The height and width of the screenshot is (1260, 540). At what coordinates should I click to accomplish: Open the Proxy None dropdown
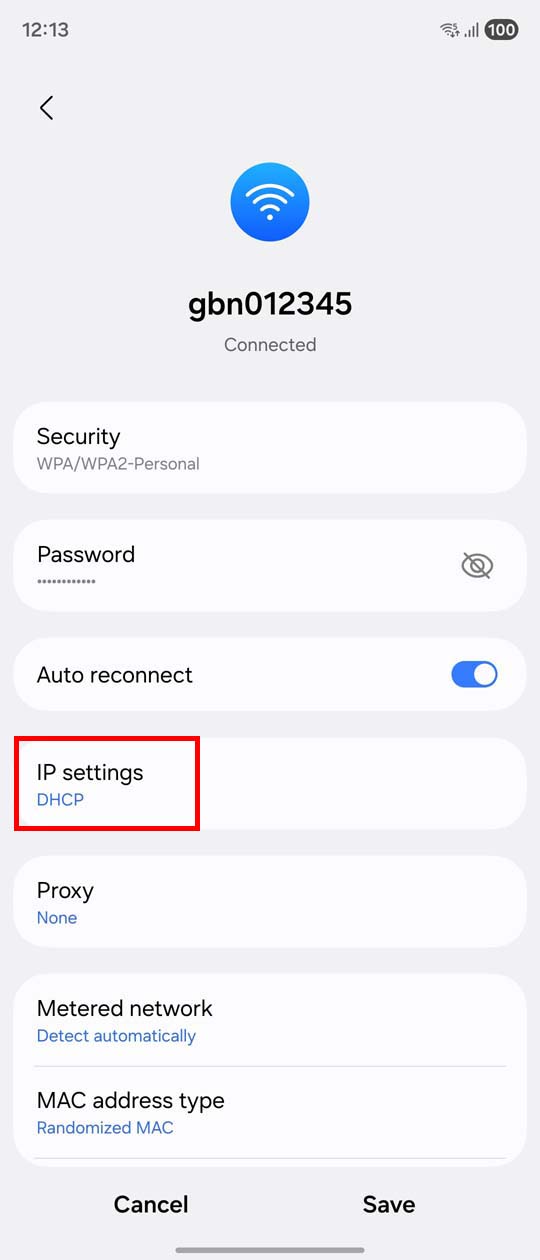tap(270, 902)
